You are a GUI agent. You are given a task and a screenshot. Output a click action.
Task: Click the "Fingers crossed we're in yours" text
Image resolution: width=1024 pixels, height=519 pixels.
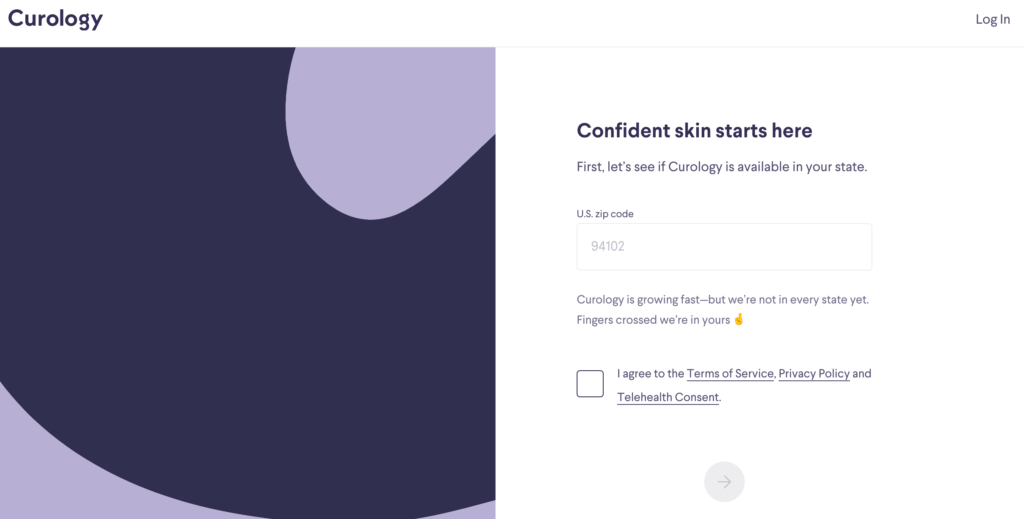tap(653, 320)
